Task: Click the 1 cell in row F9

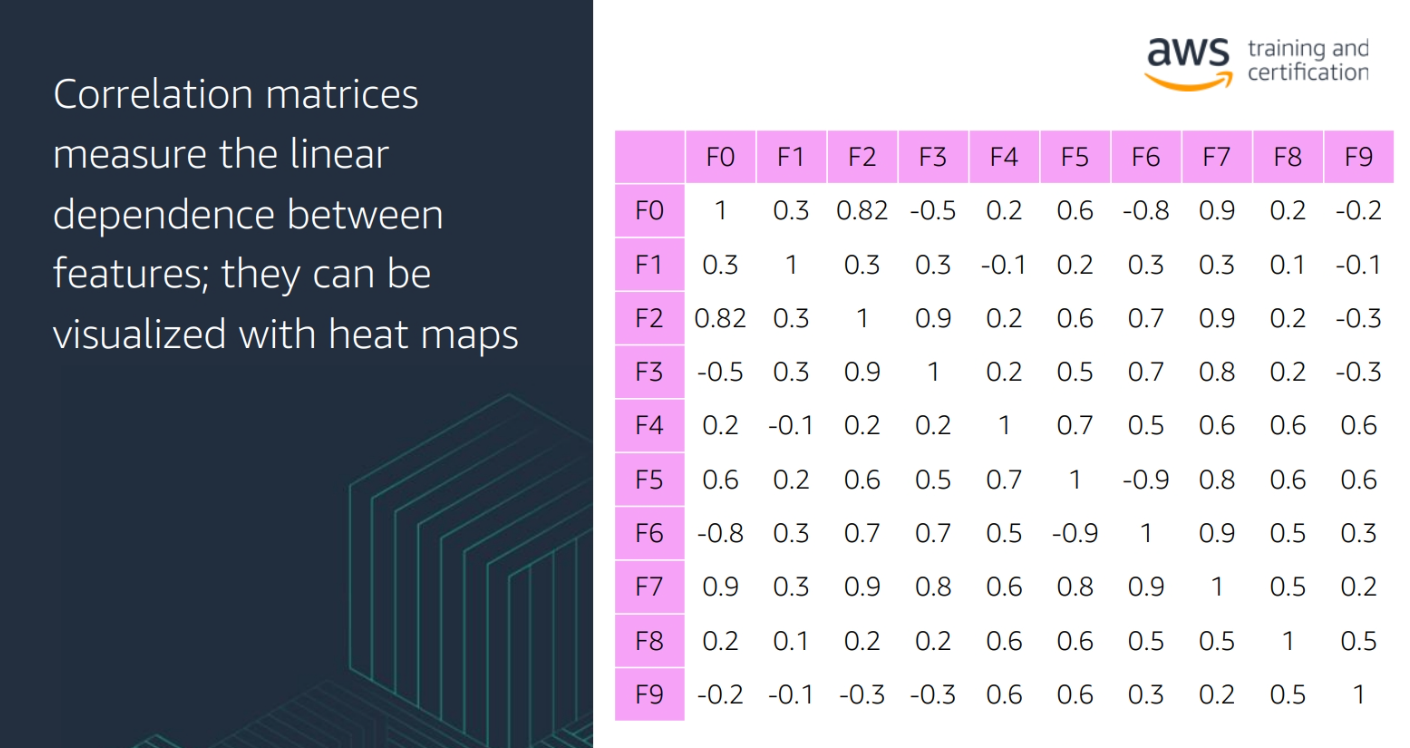Action: point(1359,694)
